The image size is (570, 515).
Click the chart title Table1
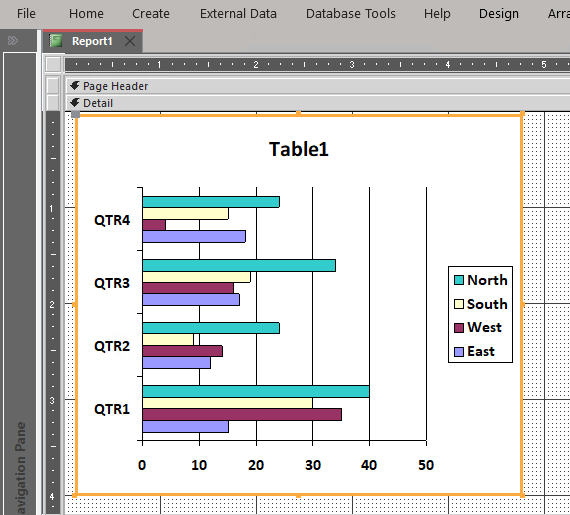pyautogui.click(x=298, y=149)
